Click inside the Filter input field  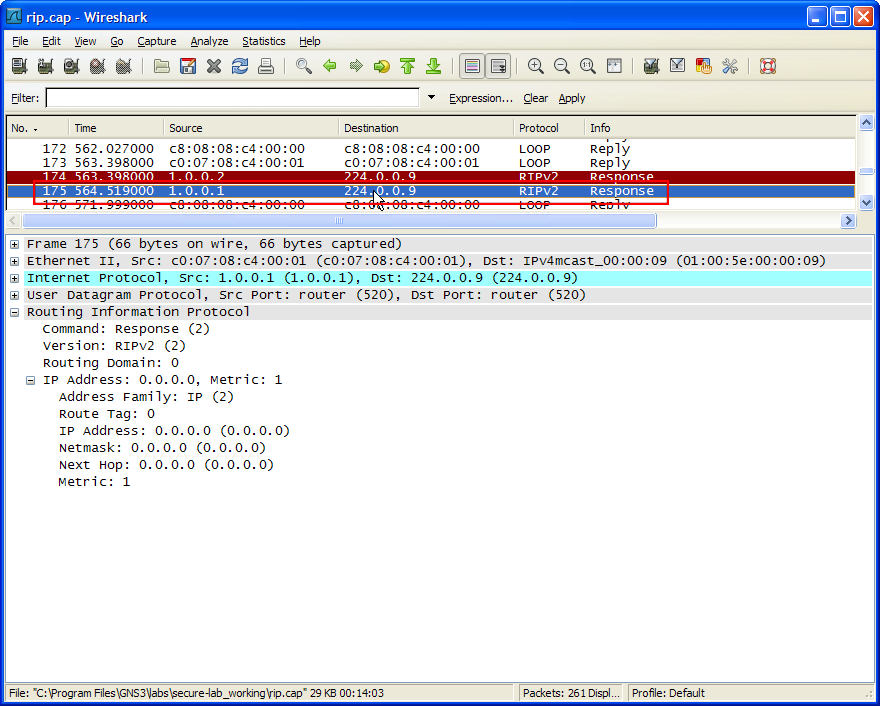point(232,98)
